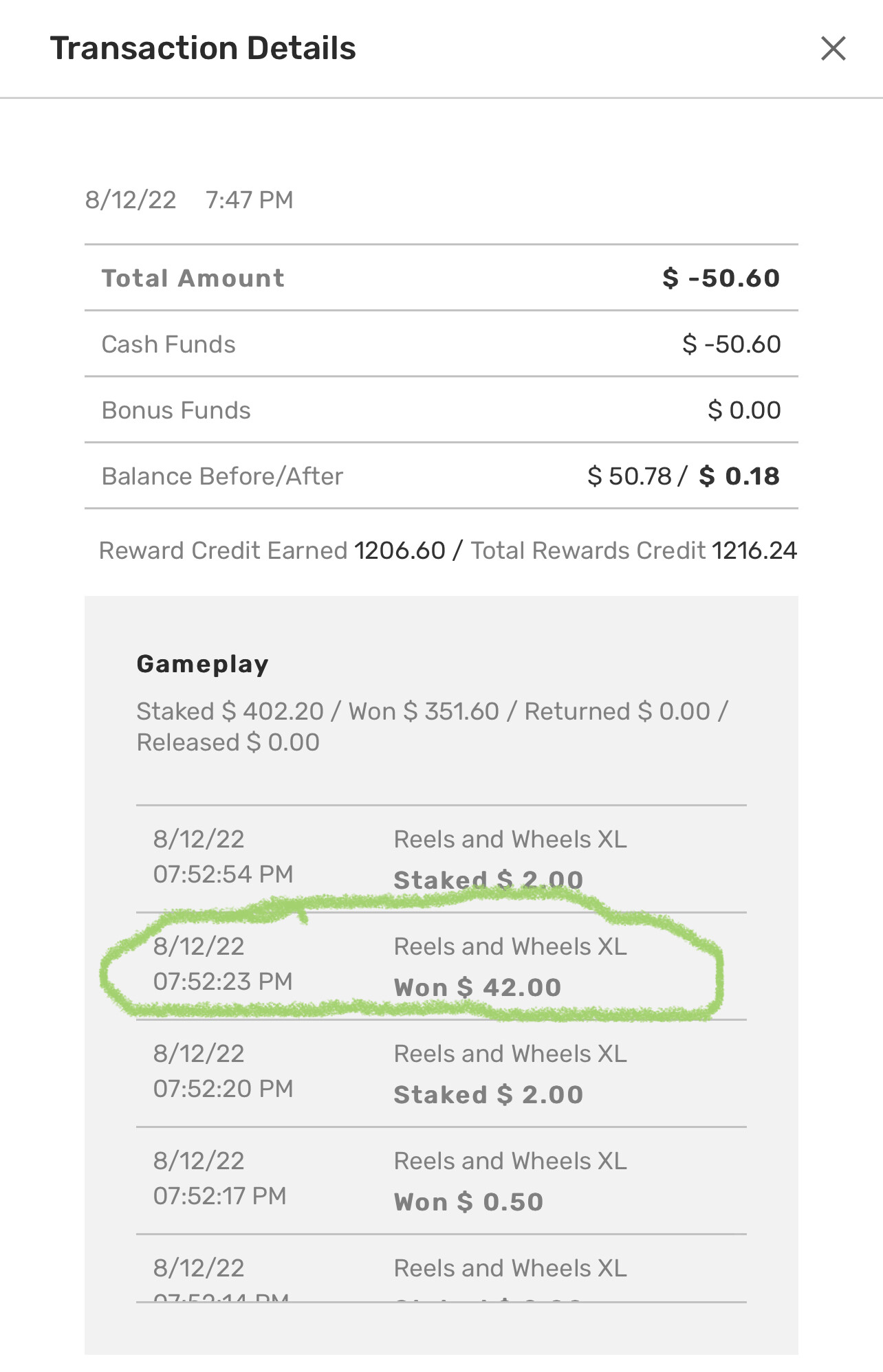The width and height of the screenshot is (883, 1372).
Task: Open the Won $ 42.00 entry
Action: (x=441, y=967)
